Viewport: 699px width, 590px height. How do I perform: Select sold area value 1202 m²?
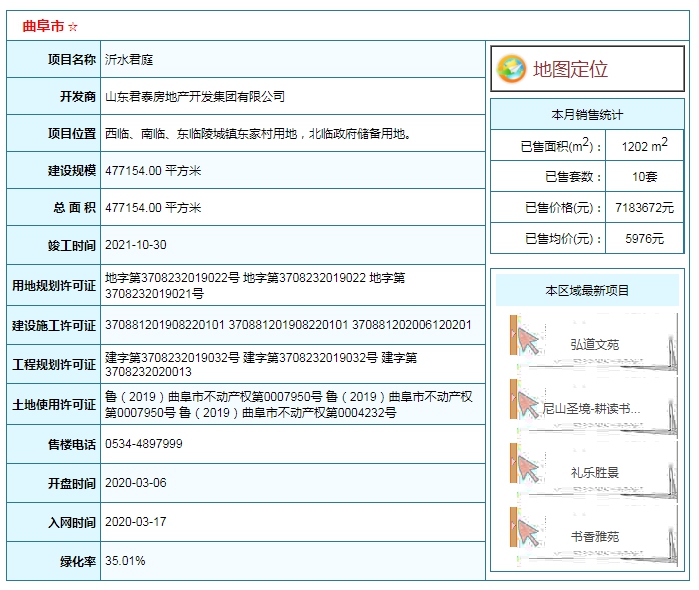click(644, 145)
